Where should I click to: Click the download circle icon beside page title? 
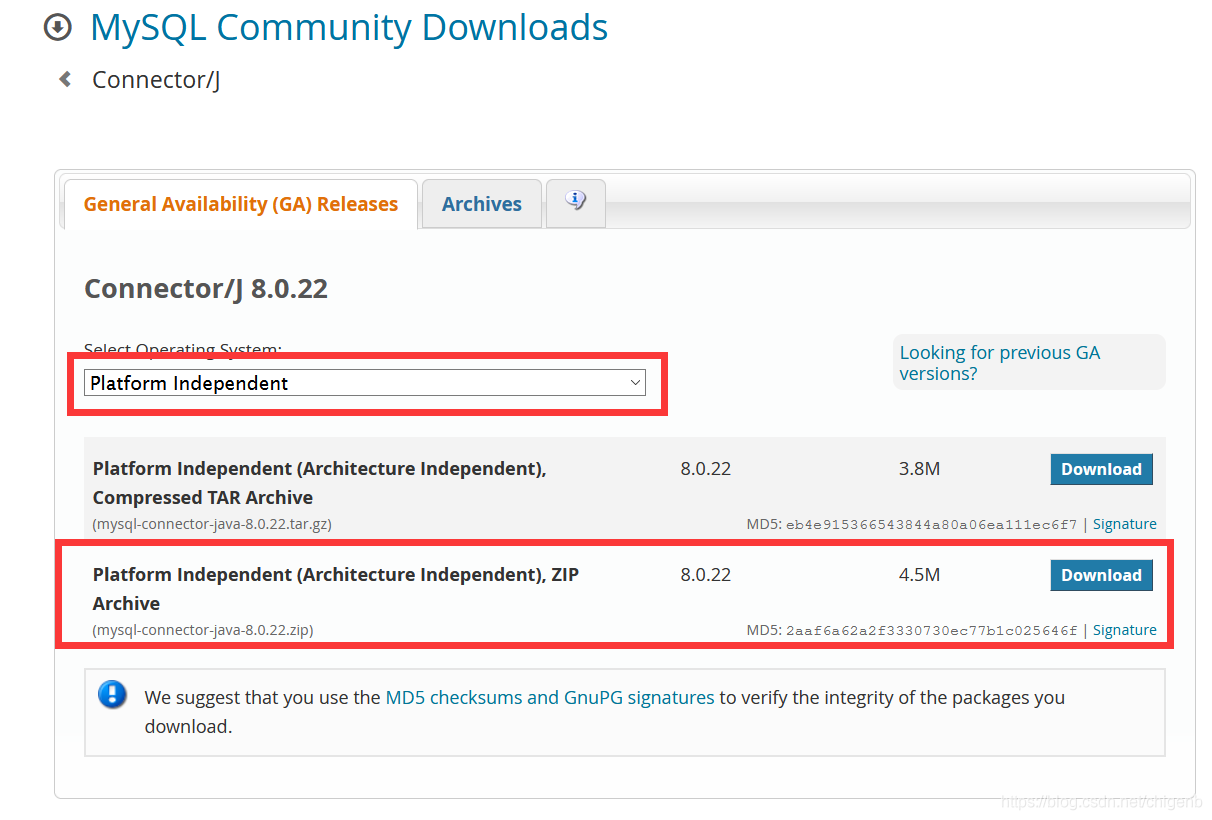[x=58, y=27]
